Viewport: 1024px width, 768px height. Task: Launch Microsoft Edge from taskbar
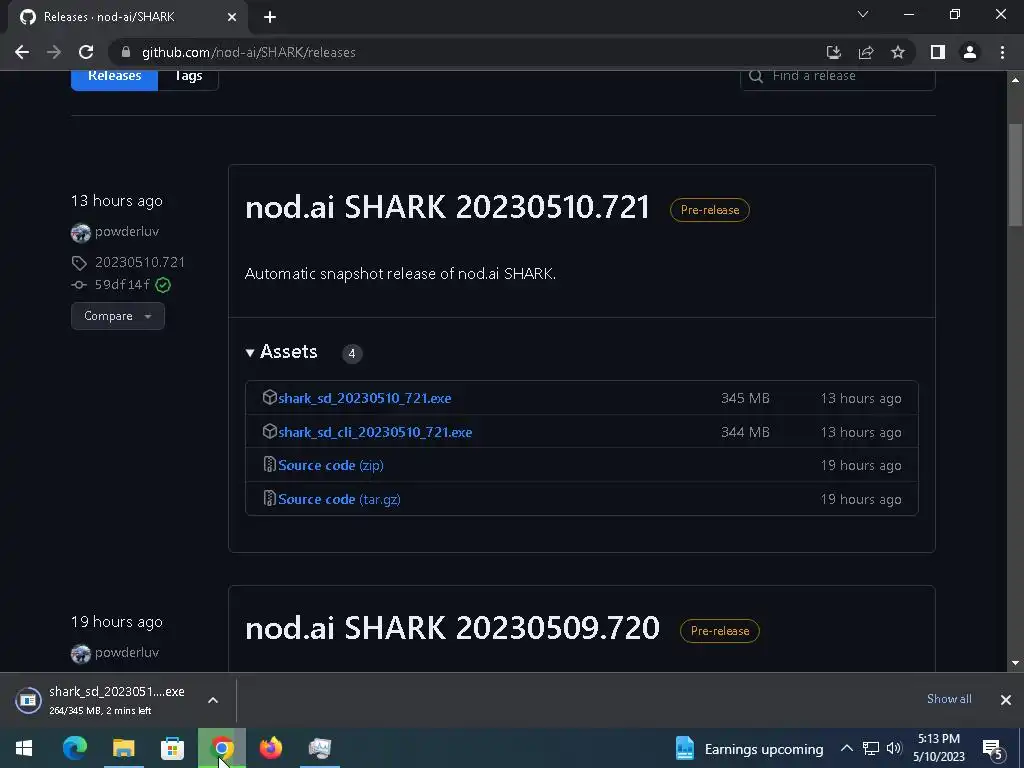tap(74, 748)
